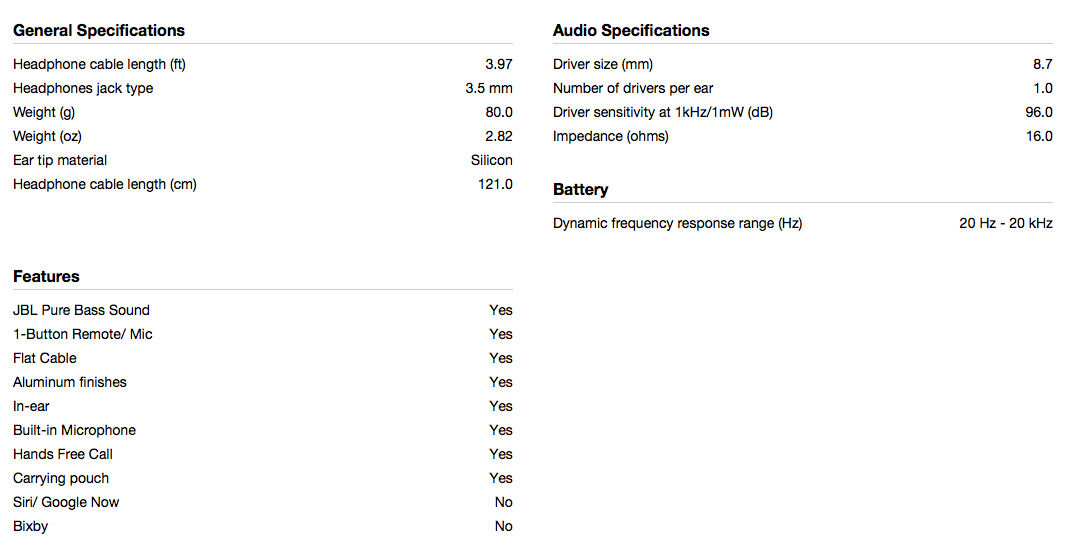
Task: Click the Driver size (mm) label
Action: pos(603,64)
